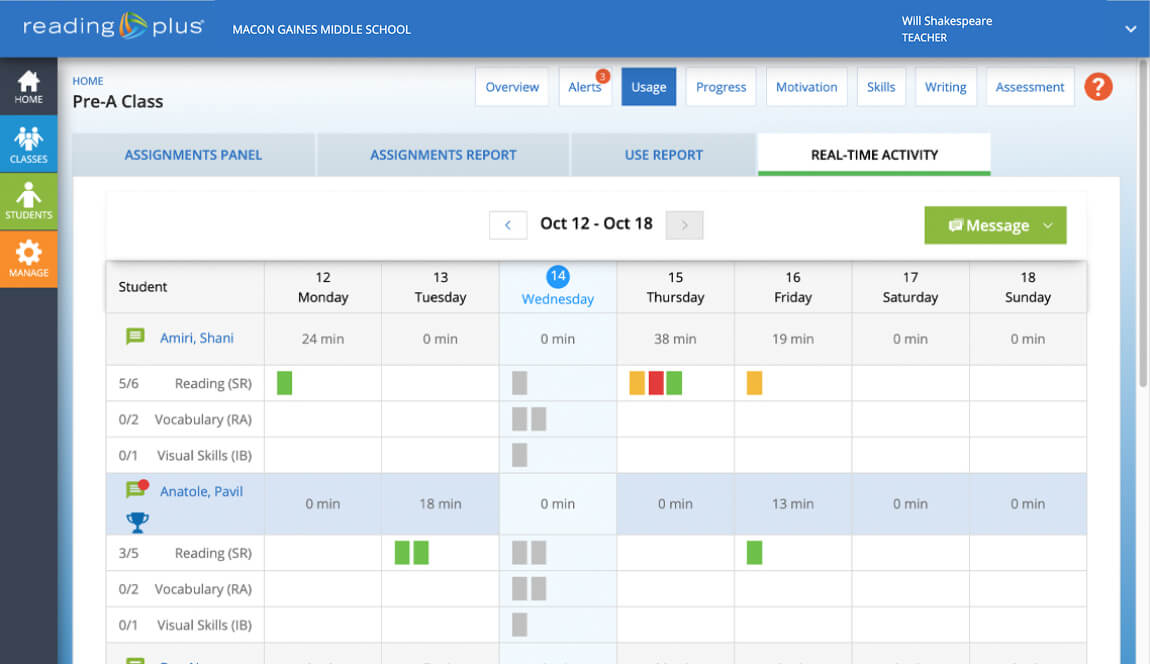Open the Home sidebar icon
Image resolution: width=1150 pixels, height=664 pixels.
point(28,87)
